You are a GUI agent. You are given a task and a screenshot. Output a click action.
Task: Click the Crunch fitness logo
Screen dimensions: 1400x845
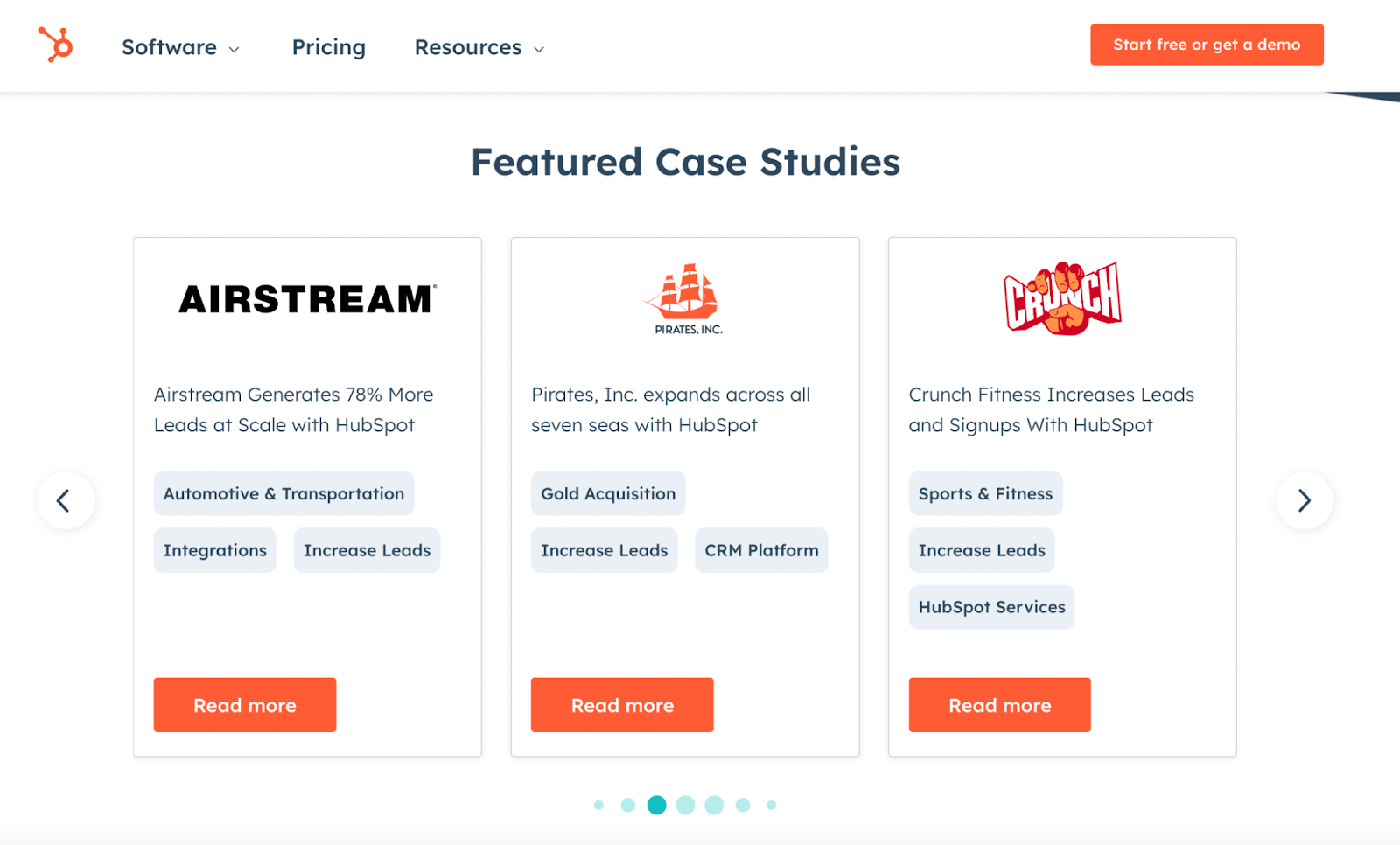(1062, 297)
